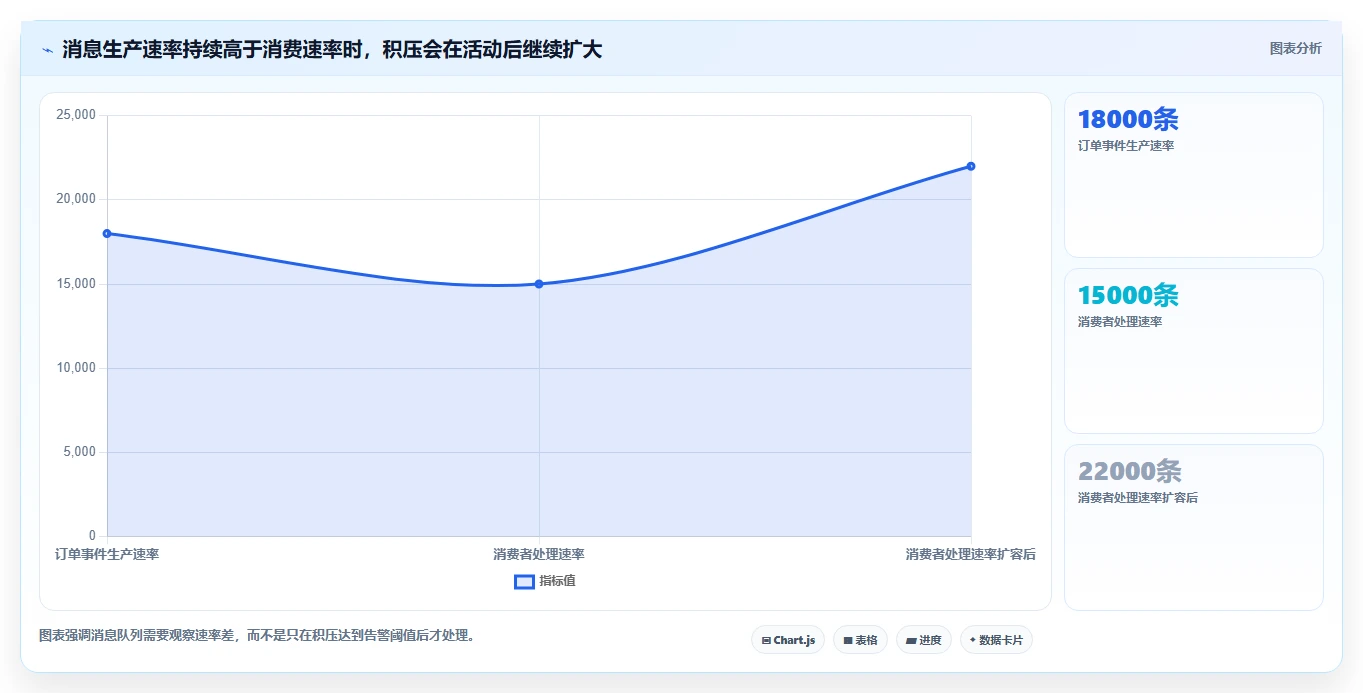The height and width of the screenshot is (693, 1363).
Task: Click the y-axis tick 20,000
Action: tap(76, 199)
